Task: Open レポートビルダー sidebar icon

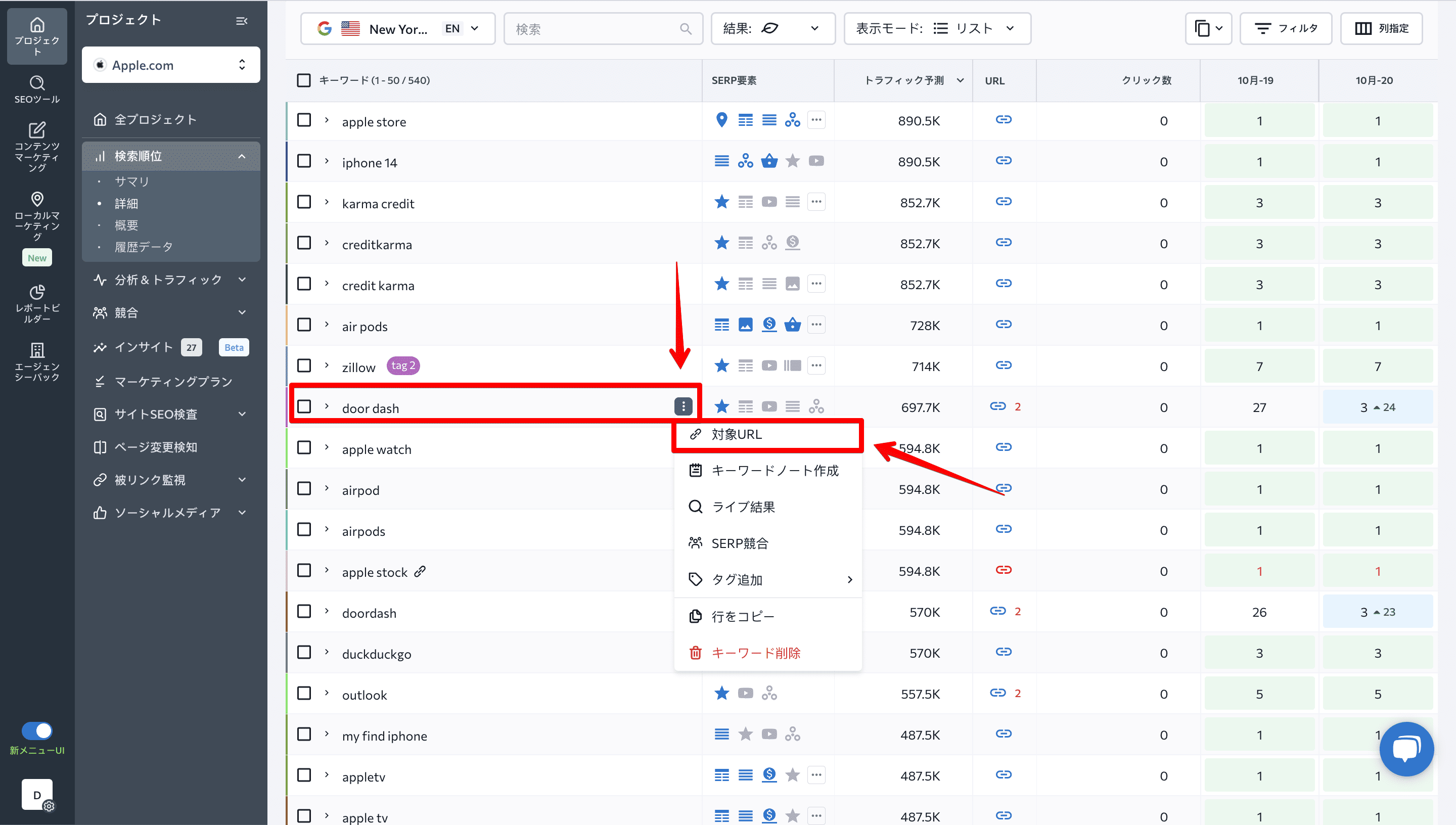Action: [37, 303]
